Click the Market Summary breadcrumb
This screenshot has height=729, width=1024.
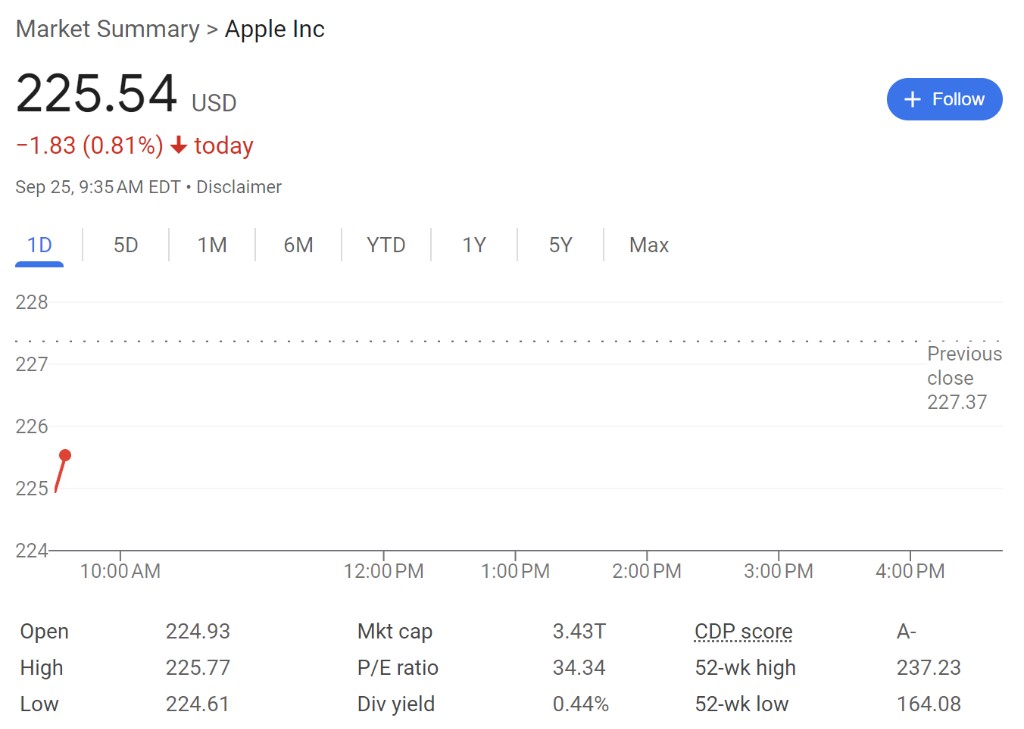[107, 29]
